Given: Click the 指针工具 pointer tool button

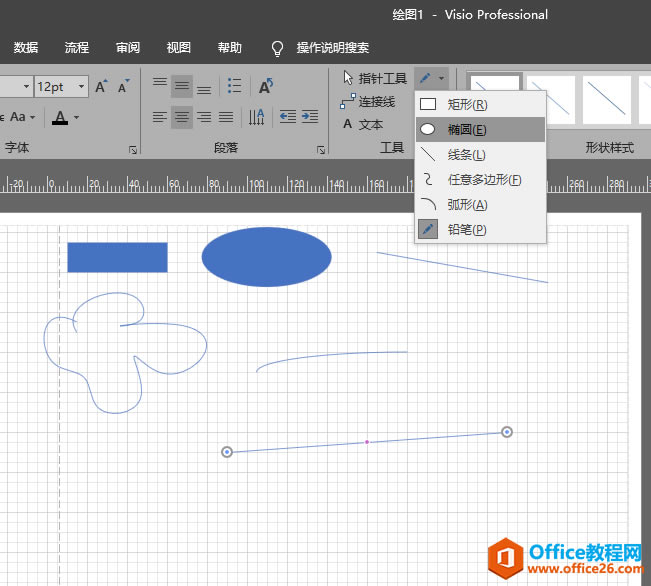Looking at the screenshot, I should coord(375,78).
